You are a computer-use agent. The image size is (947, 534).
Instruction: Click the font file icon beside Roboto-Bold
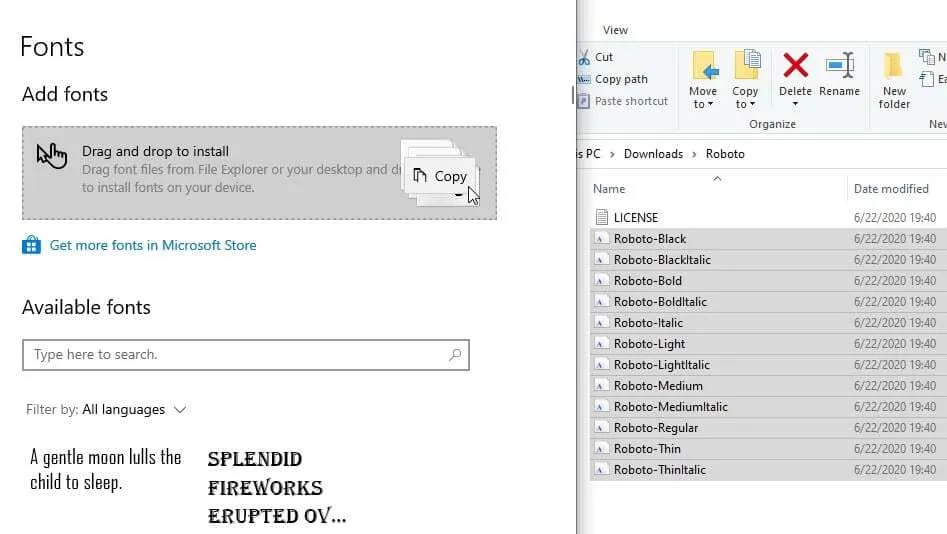click(600, 281)
